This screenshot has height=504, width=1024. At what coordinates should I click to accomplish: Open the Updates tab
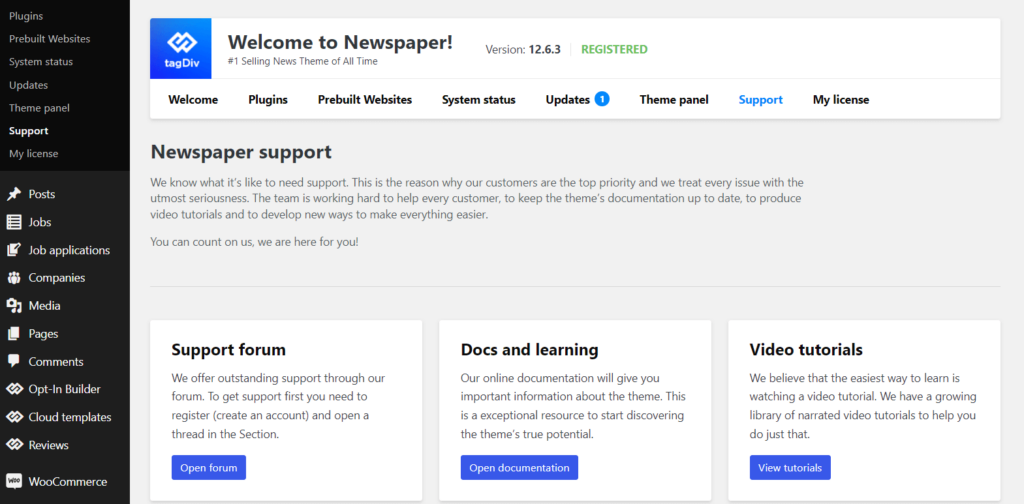pos(568,100)
